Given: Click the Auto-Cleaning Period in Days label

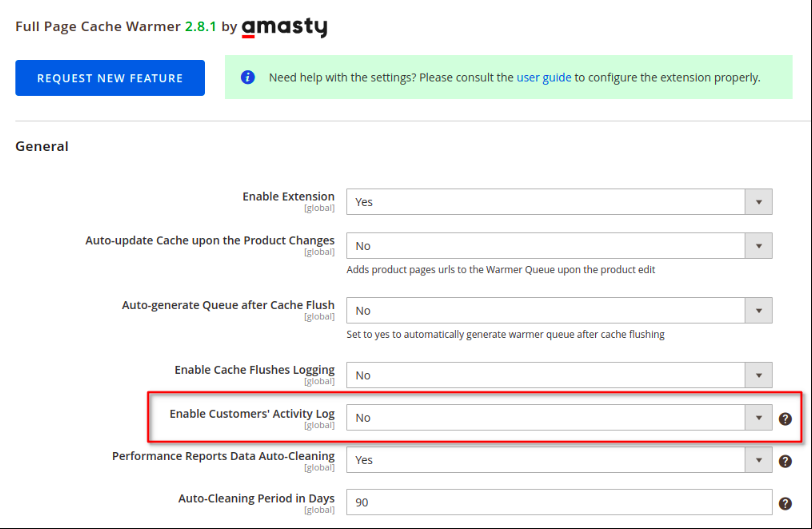Looking at the screenshot, I should click(x=256, y=498).
